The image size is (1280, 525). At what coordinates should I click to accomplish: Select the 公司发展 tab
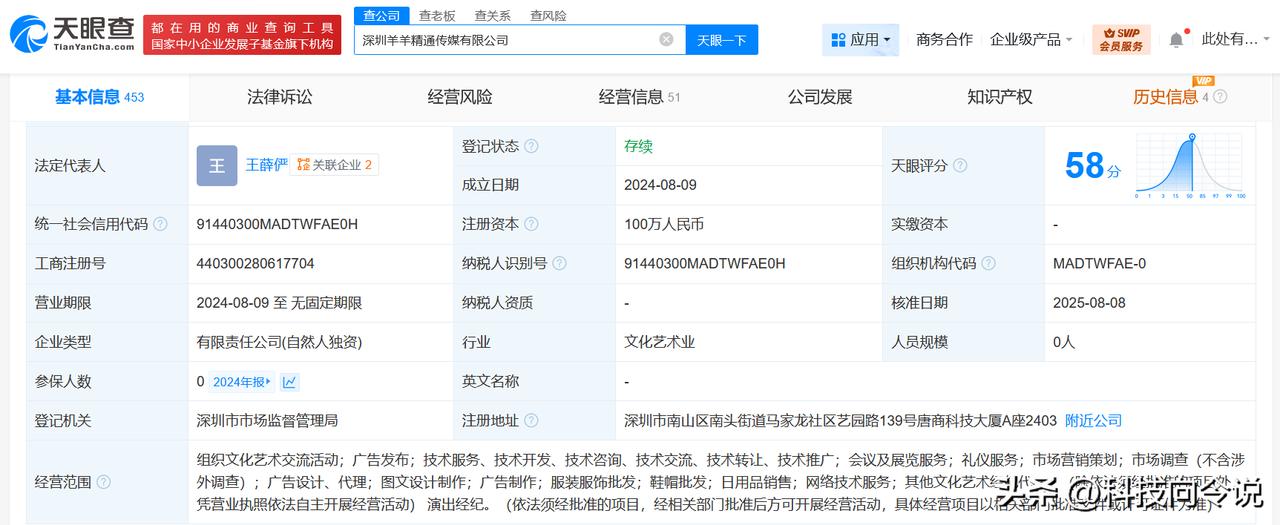tap(820, 97)
